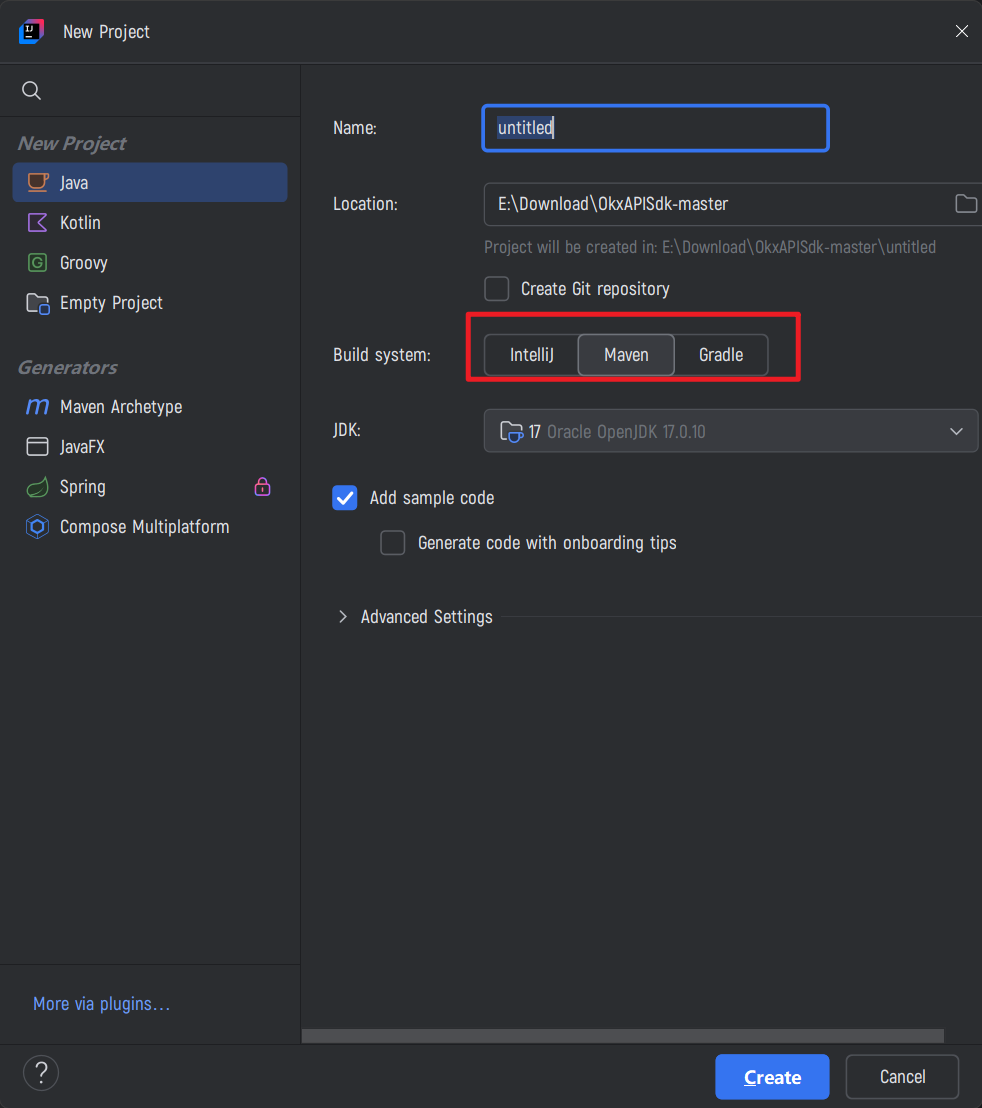
Task: Open More via plugins link
Action: coord(102,1004)
